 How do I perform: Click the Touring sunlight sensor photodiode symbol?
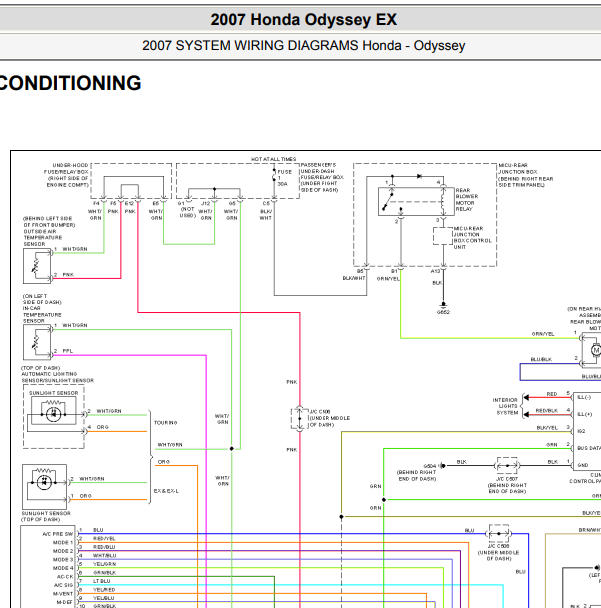point(54,414)
